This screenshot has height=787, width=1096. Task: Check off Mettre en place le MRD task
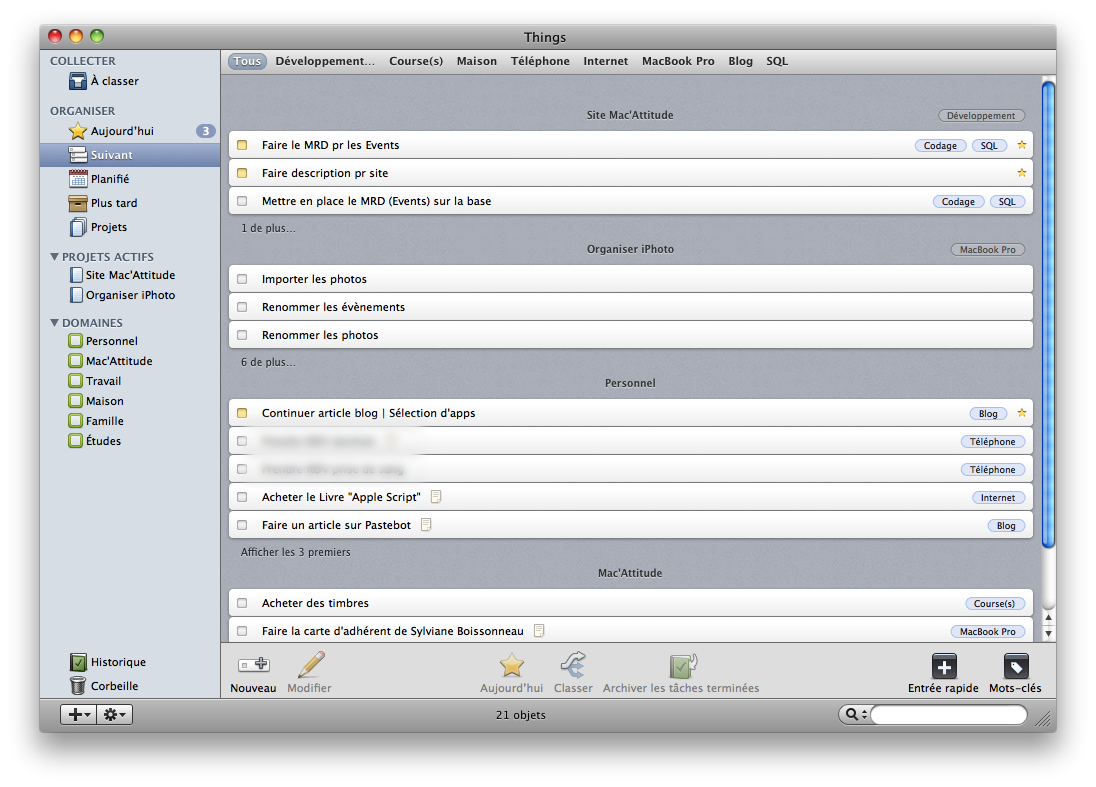[x=242, y=201]
